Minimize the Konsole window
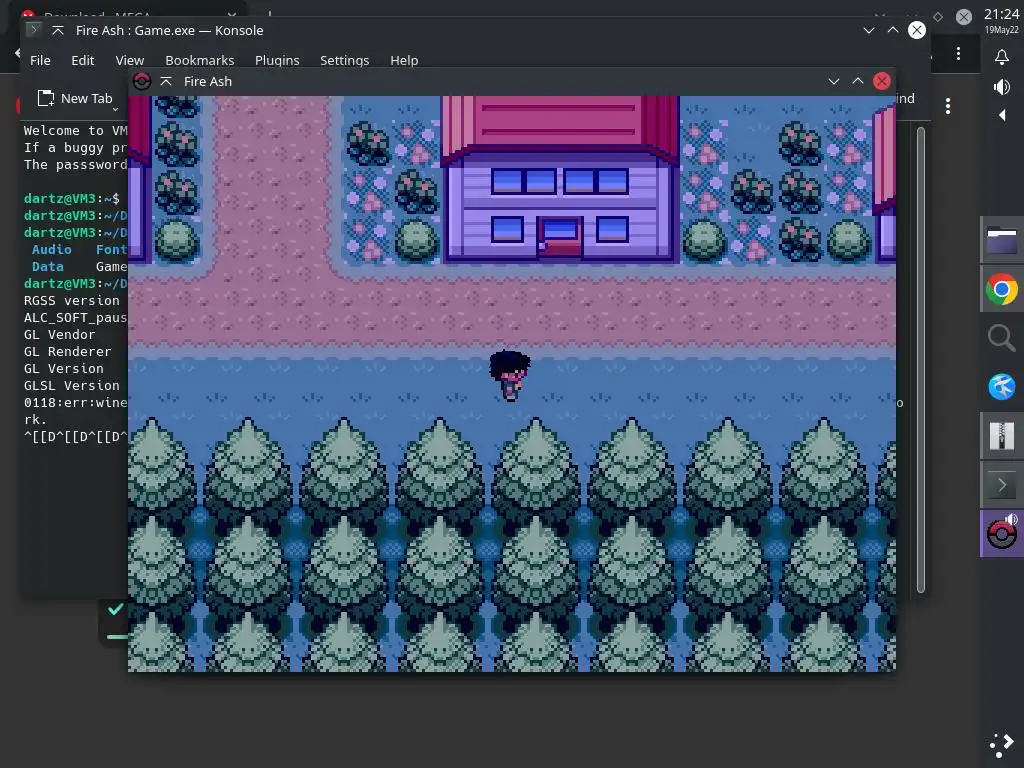 tap(869, 30)
